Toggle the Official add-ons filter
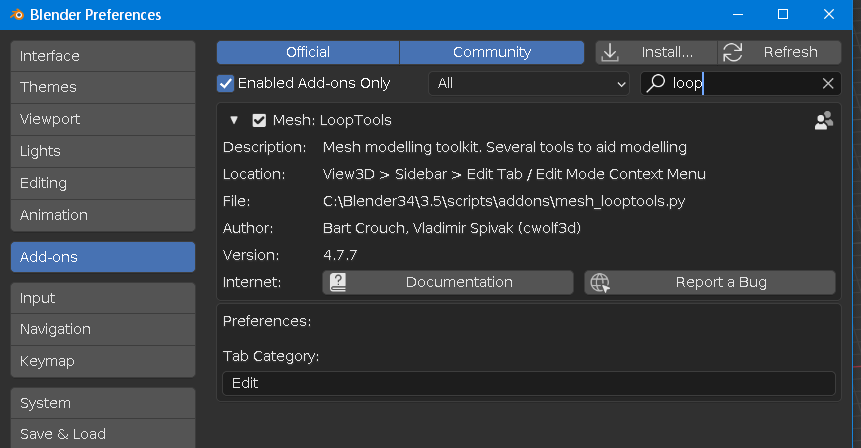The height and width of the screenshot is (448, 861). [308, 52]
